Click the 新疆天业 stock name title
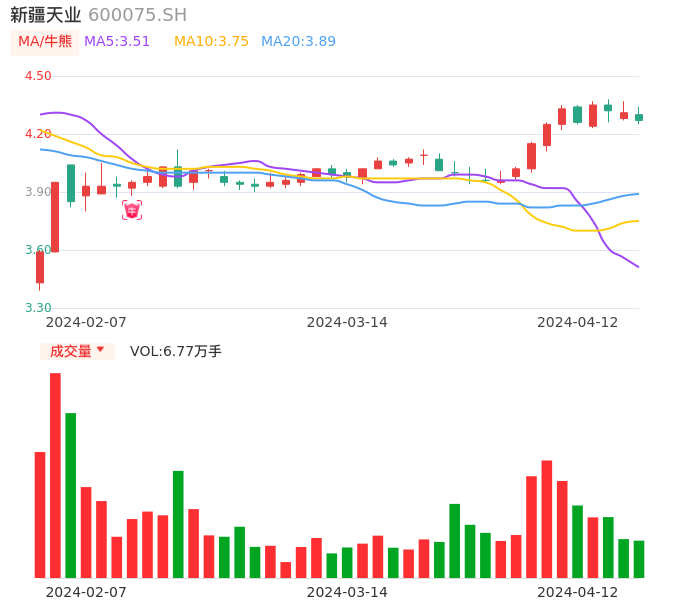Viewport: 686px width, 606px height. coord(46,15)
